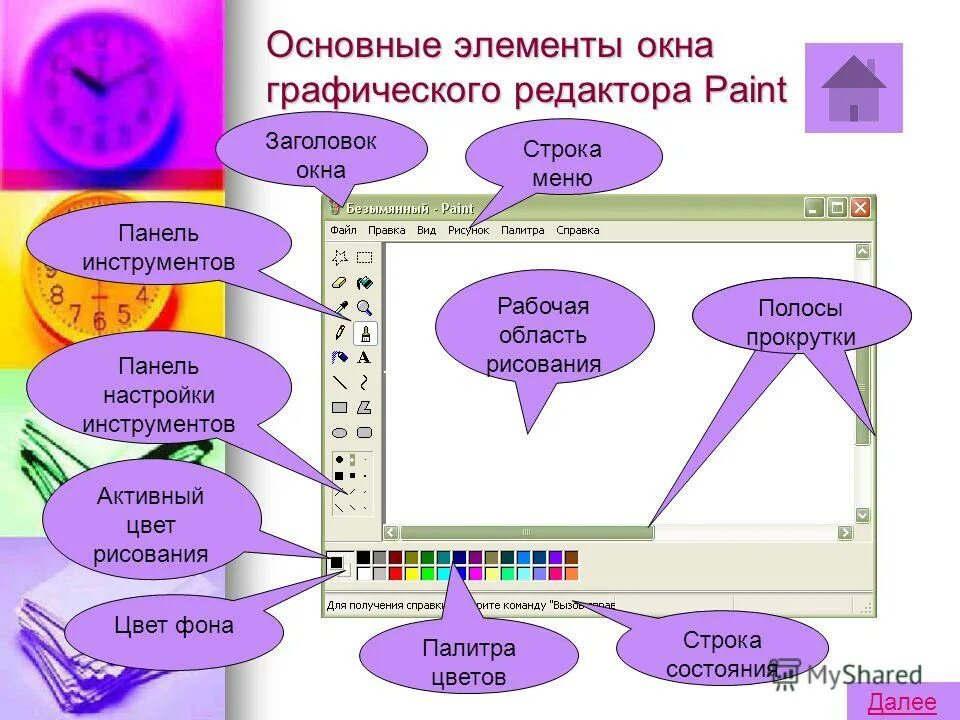The height and width of the screenshot is (720, 960).
Task: Pick the bright red palette swatch
Action: tap(396, 574)
